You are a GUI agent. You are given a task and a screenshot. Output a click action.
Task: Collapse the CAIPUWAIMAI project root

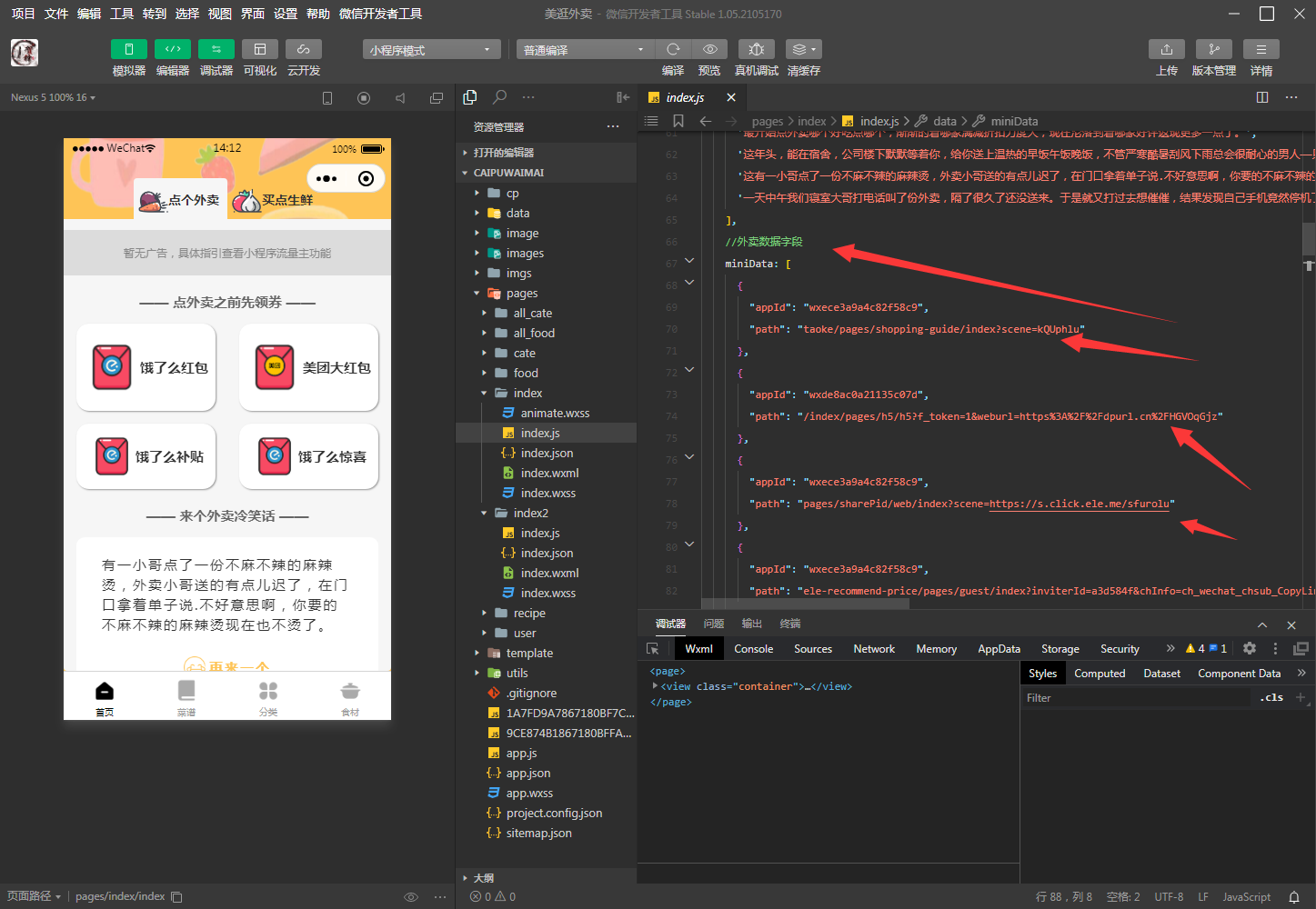click(x=546, y=173)
